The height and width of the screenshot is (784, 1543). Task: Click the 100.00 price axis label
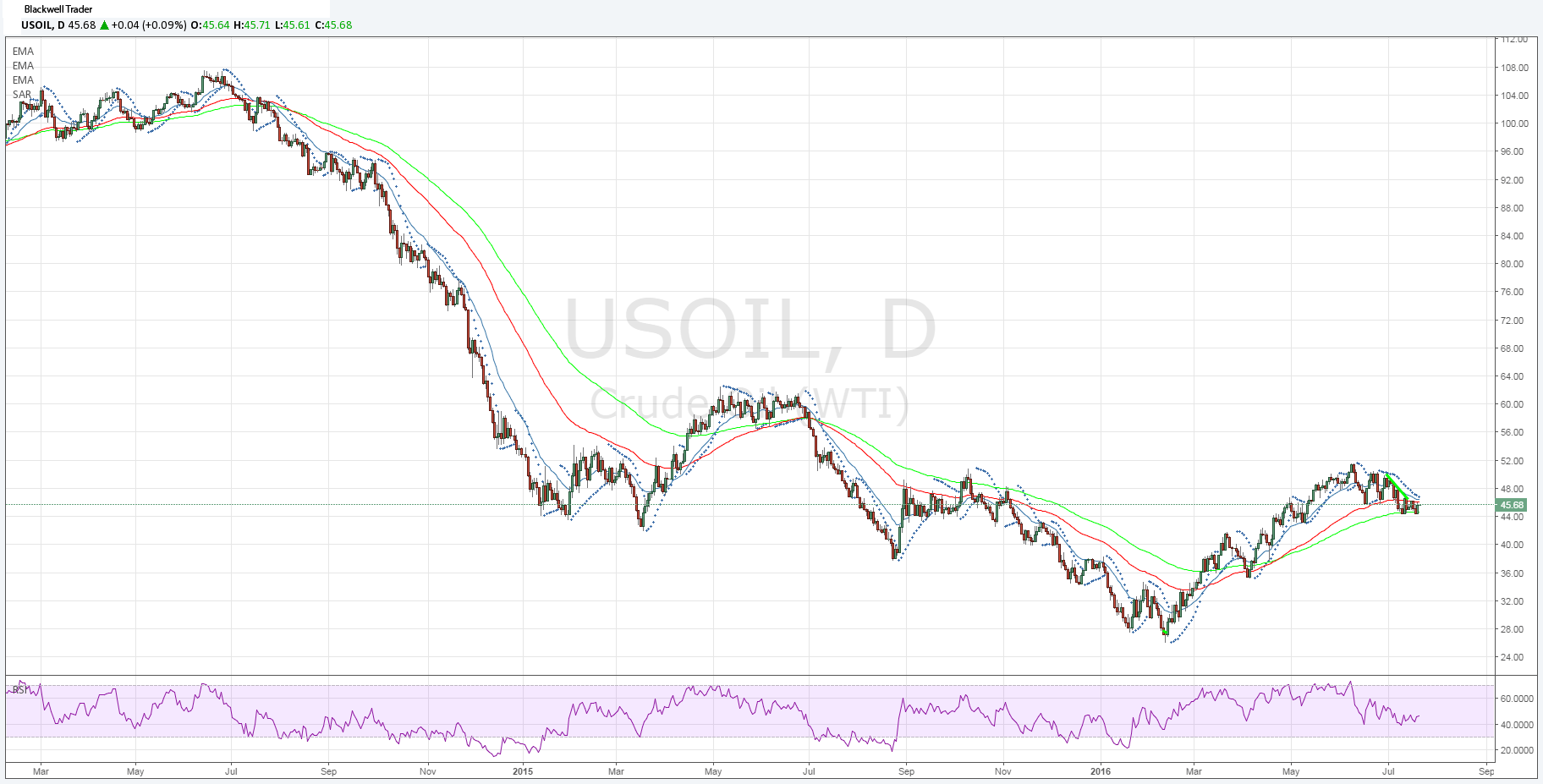click(x=1514, y=123)
